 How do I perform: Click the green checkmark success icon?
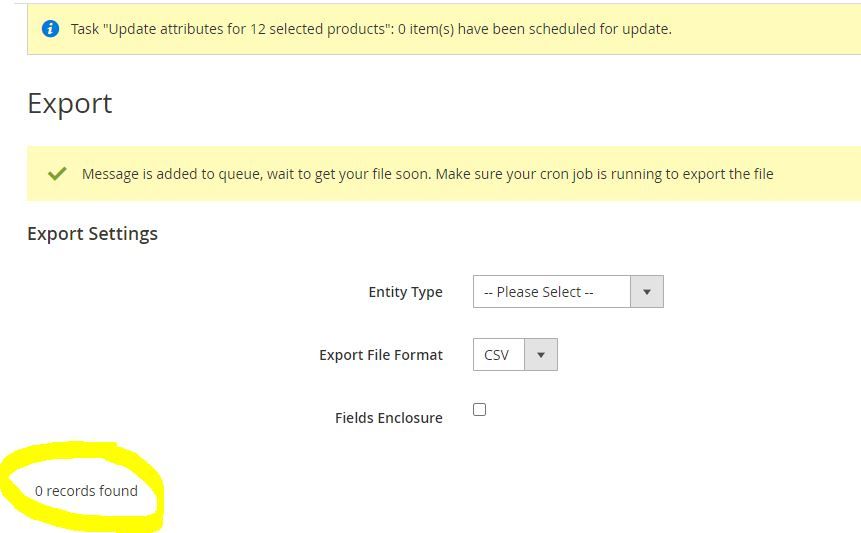tap(57, 173)
